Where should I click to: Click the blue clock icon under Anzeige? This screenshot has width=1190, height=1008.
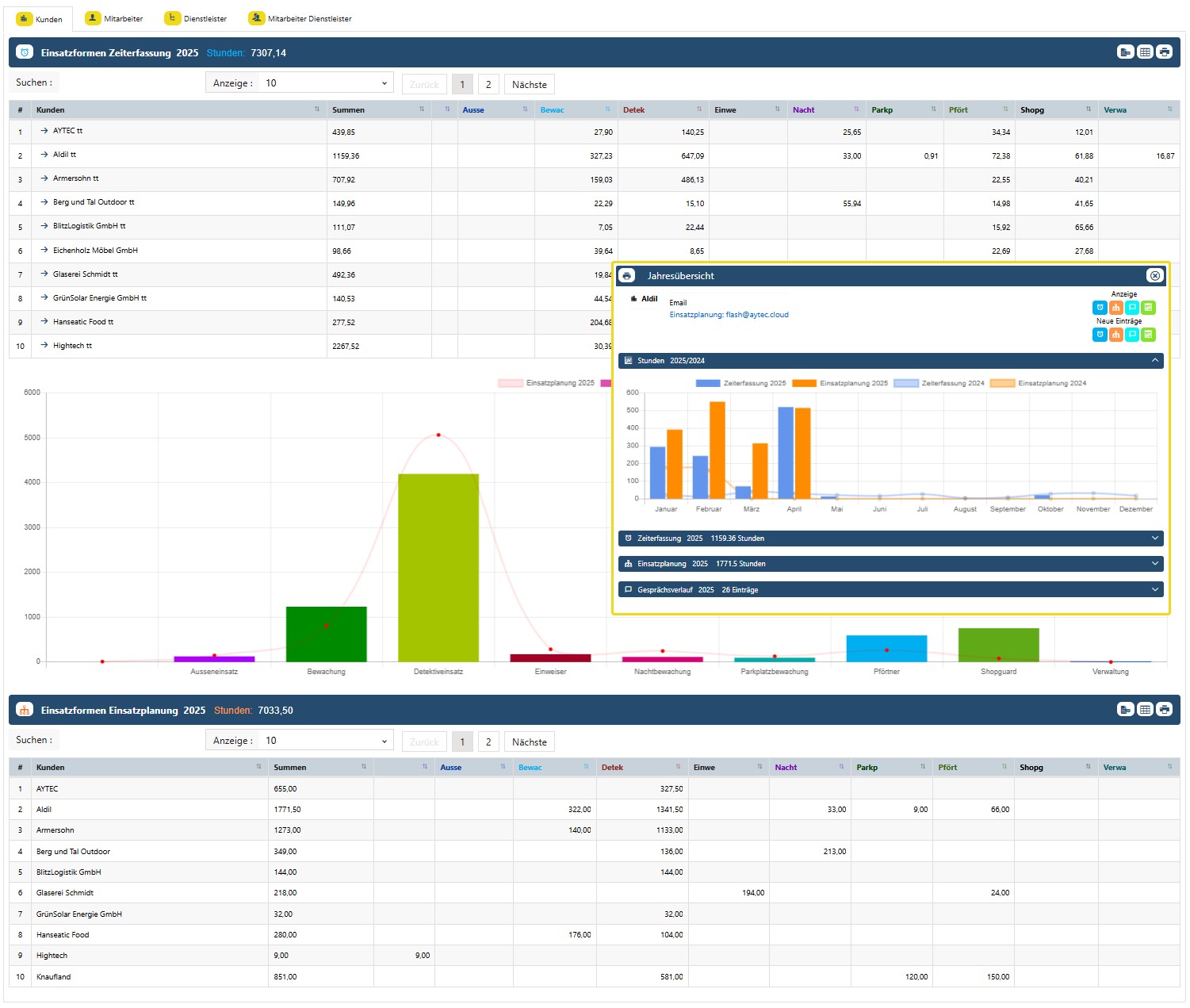(1100, 308)
